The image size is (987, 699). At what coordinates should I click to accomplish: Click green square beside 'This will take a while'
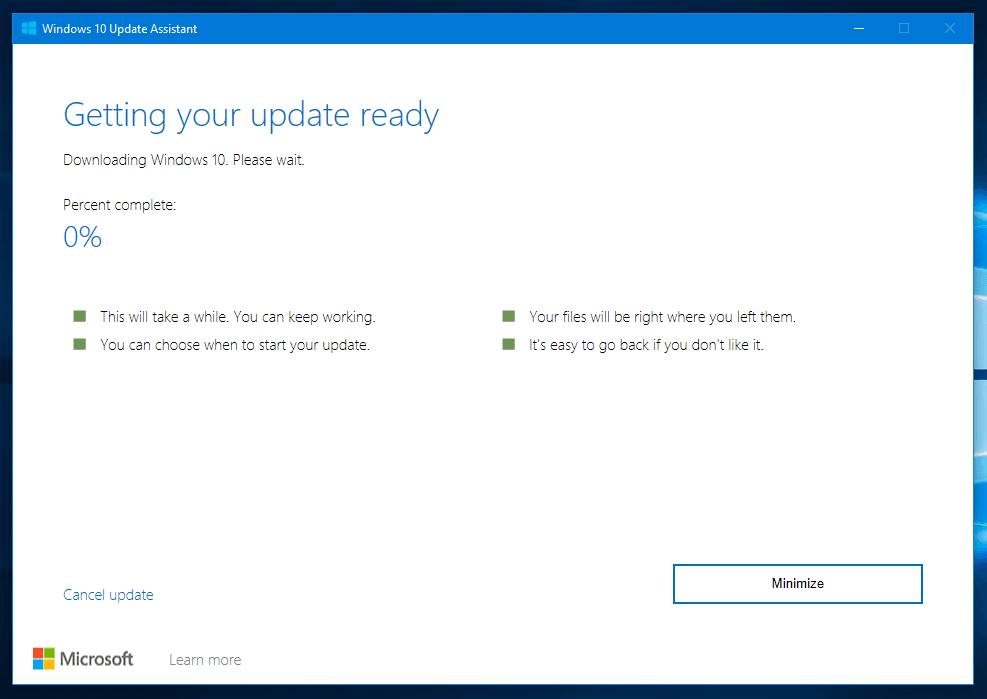click(80, 316)
